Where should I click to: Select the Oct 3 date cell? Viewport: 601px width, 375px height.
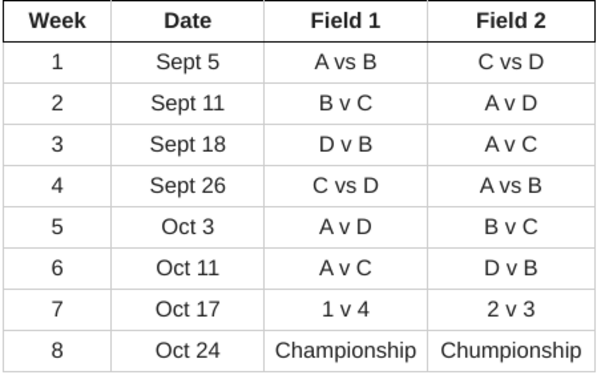pos(187,227)
